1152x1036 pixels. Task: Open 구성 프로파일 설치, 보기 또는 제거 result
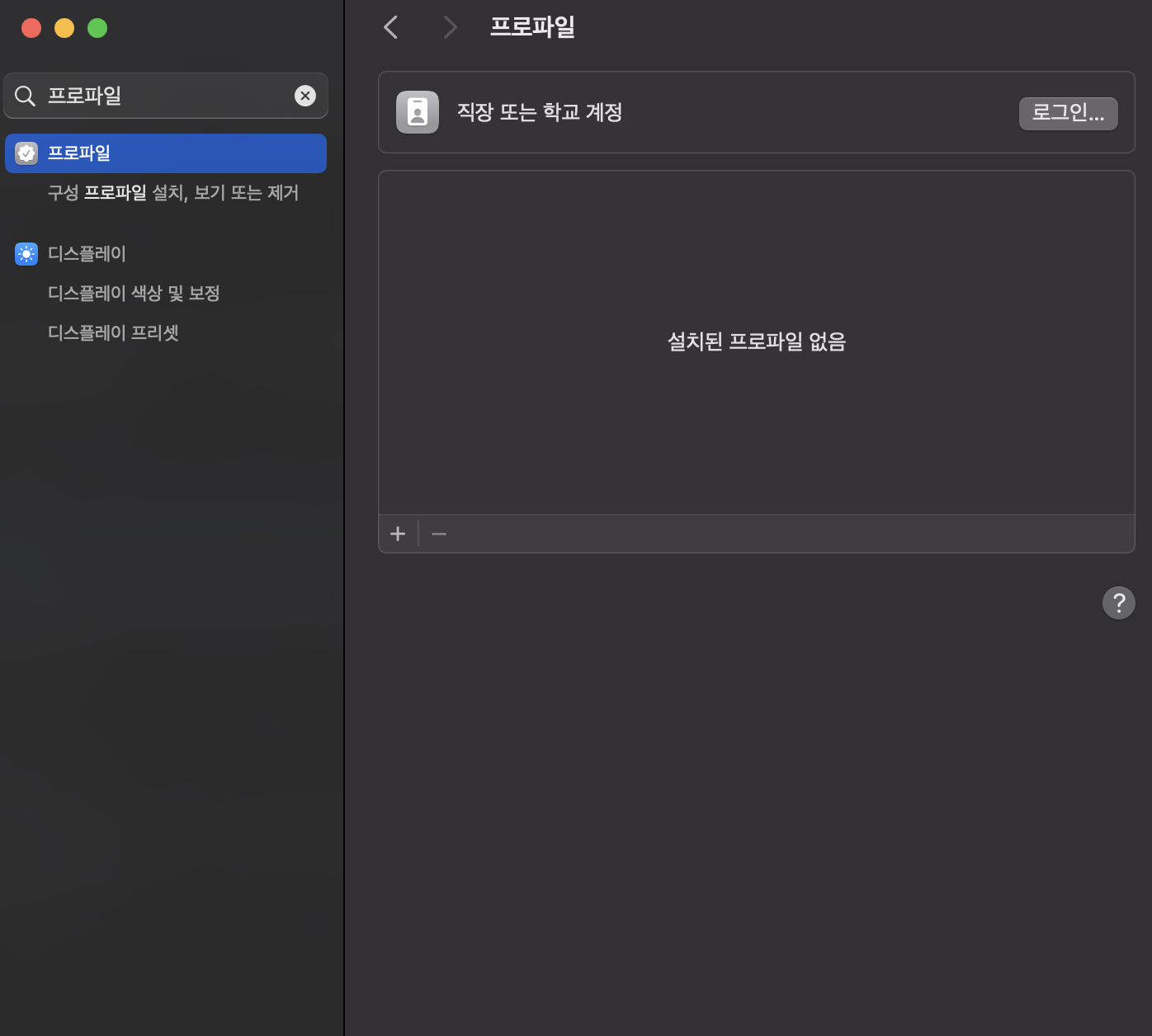[x=173, y=193]
